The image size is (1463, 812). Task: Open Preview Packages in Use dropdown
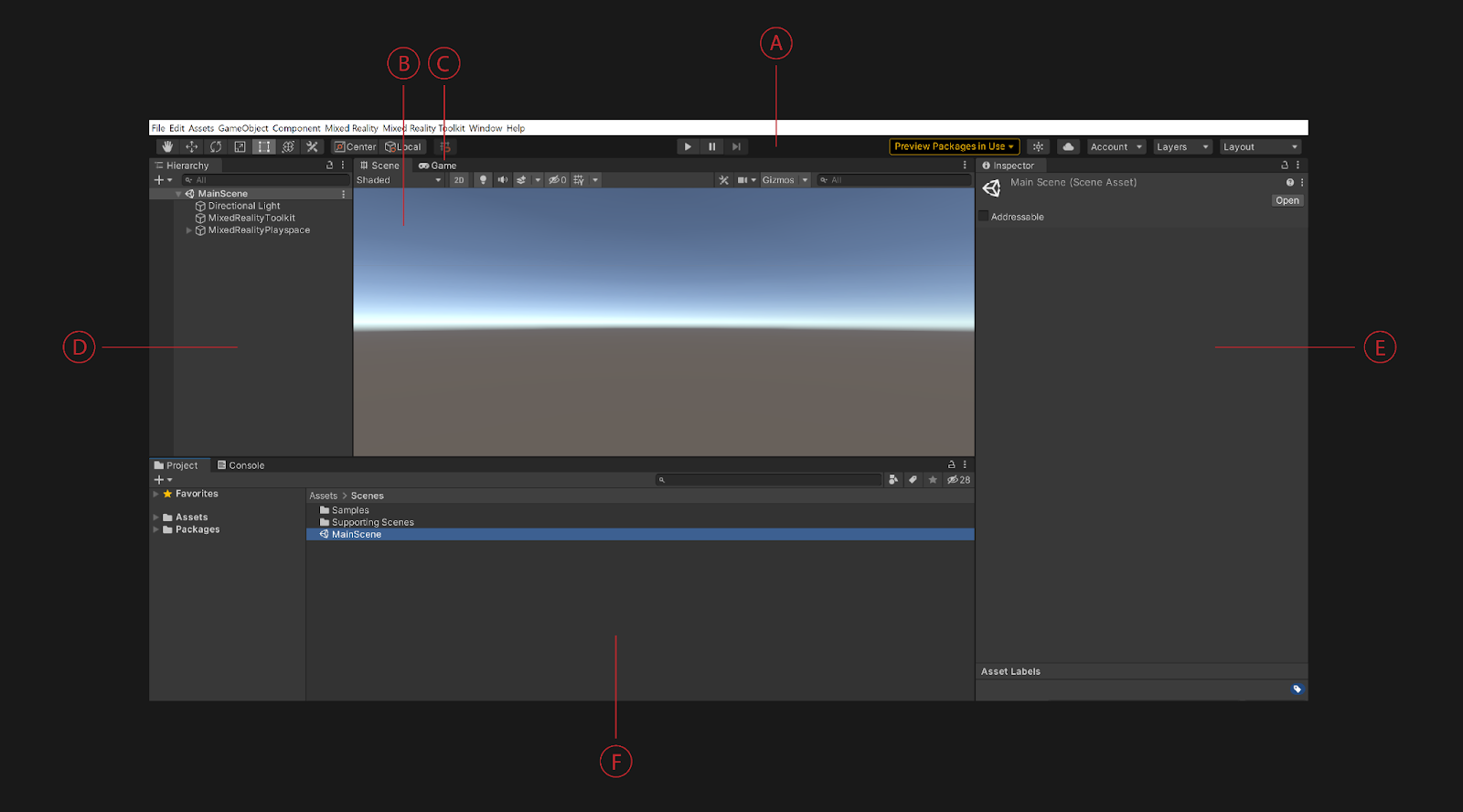pos(955,146)
